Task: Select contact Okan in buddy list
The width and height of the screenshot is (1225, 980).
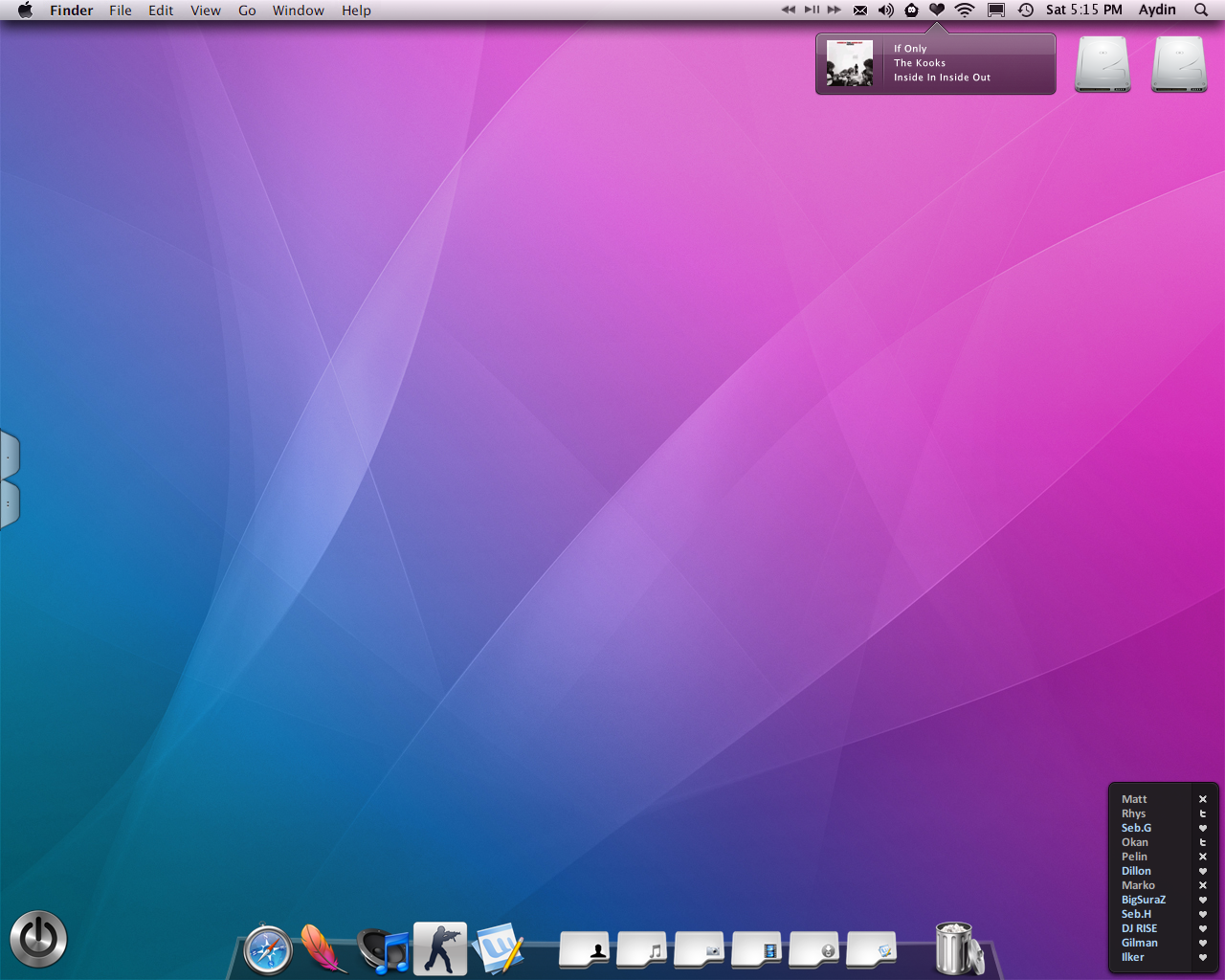Action: pos(1135,842)
